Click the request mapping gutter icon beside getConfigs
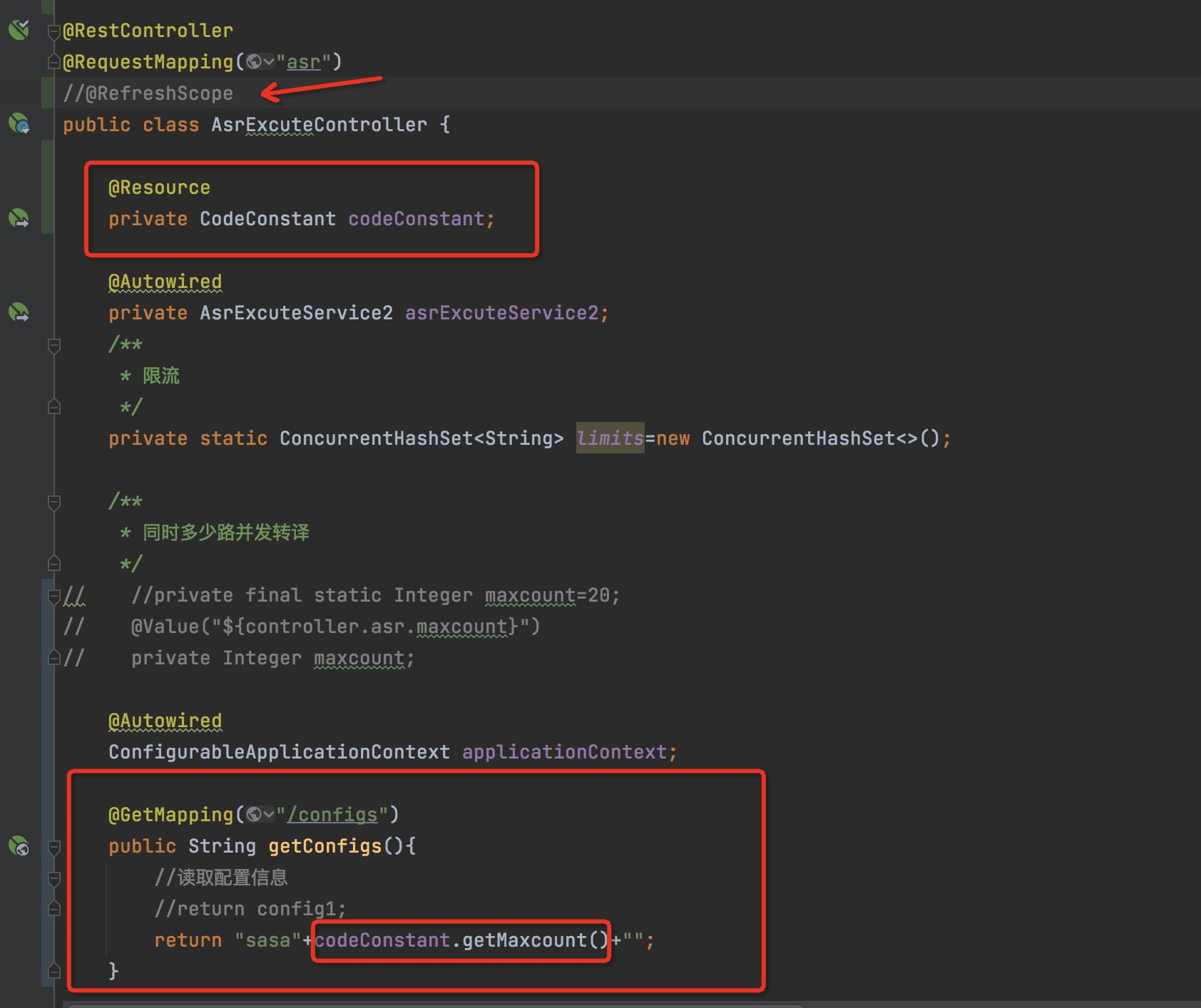This screenshot has width=1201, height=1008. (x=19, y=845)
